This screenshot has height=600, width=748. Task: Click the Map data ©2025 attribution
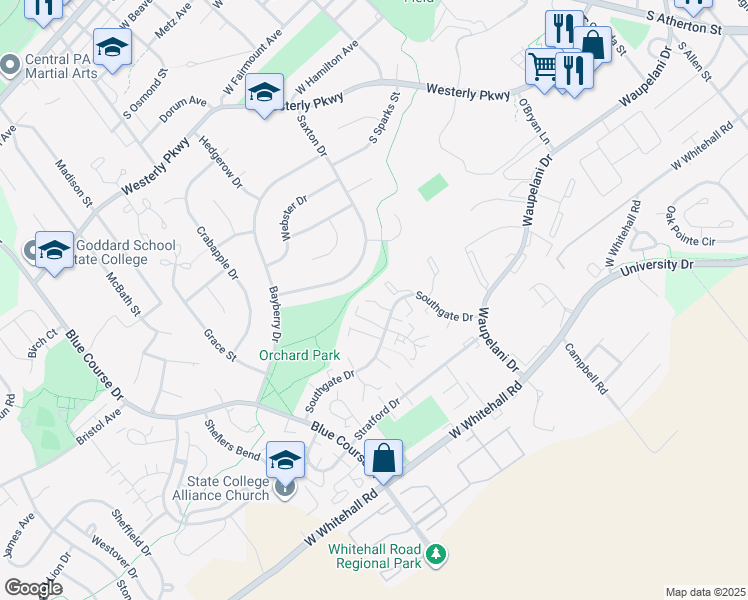(706, 592)
